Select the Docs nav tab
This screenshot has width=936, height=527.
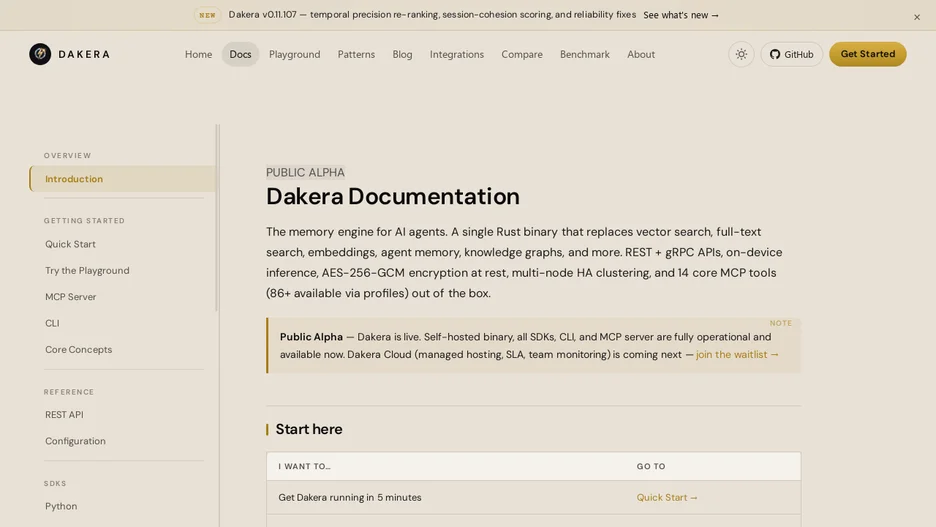240,54
